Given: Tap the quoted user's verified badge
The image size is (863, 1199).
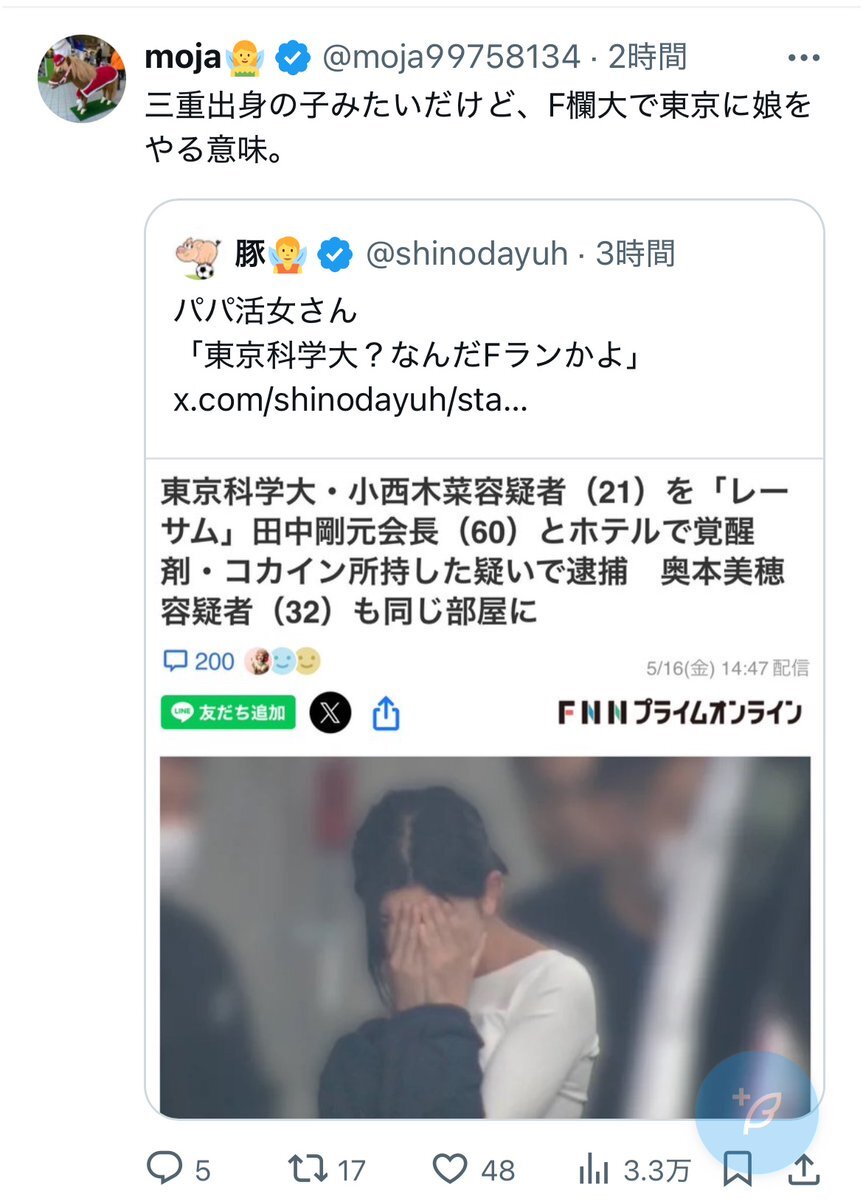Looking at the screenshot, I should (x=335, y=255).
